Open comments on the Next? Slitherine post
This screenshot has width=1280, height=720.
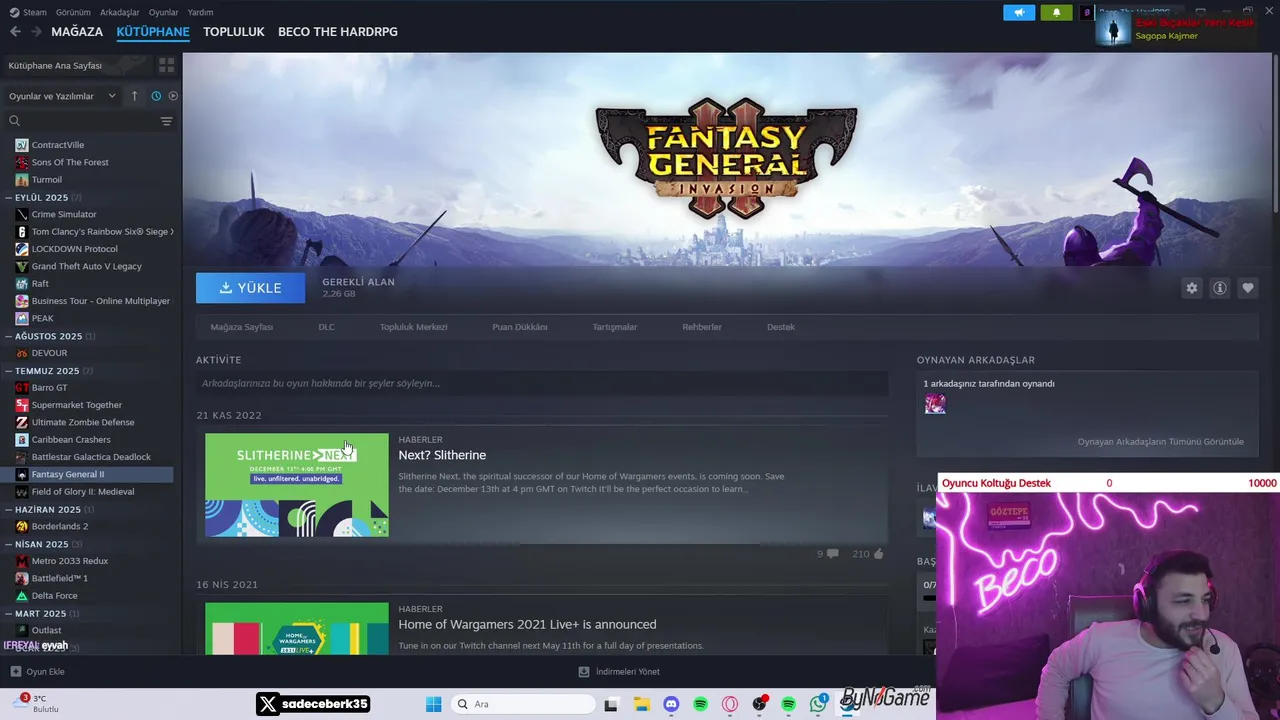(832, 553)
